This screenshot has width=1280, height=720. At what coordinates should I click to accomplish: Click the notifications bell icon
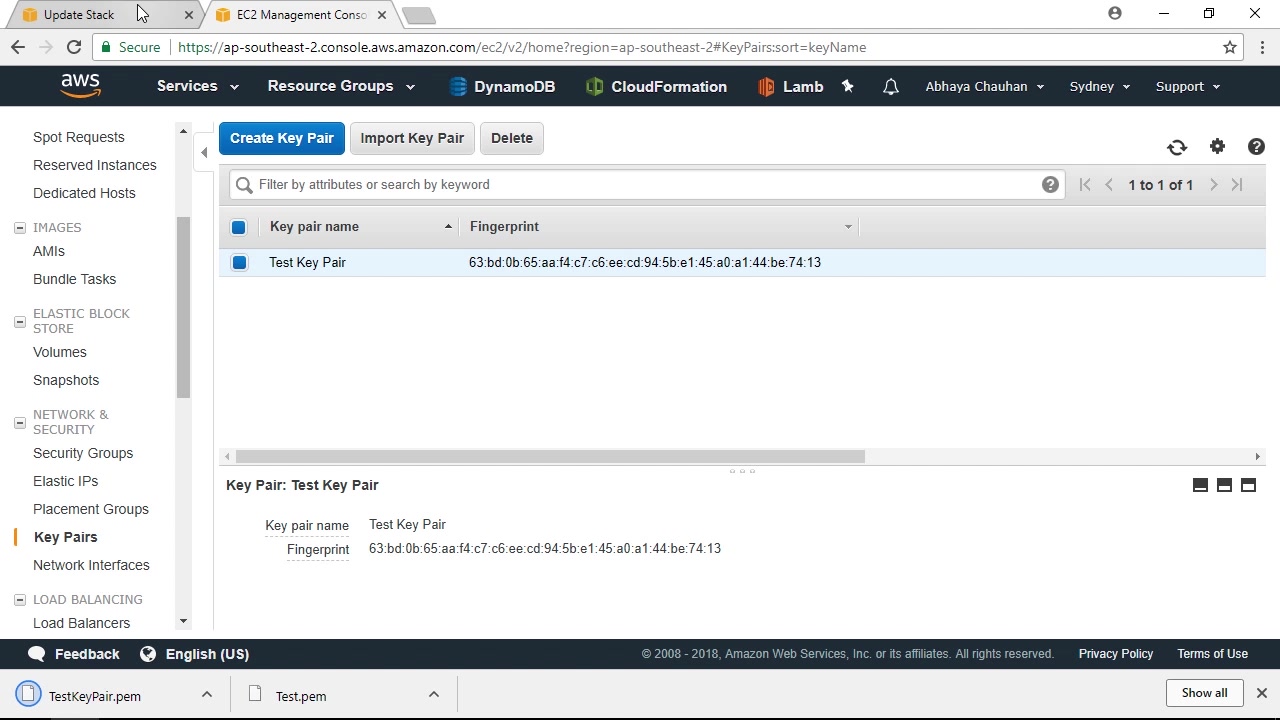pyautogui.click(x=891, y=87)
